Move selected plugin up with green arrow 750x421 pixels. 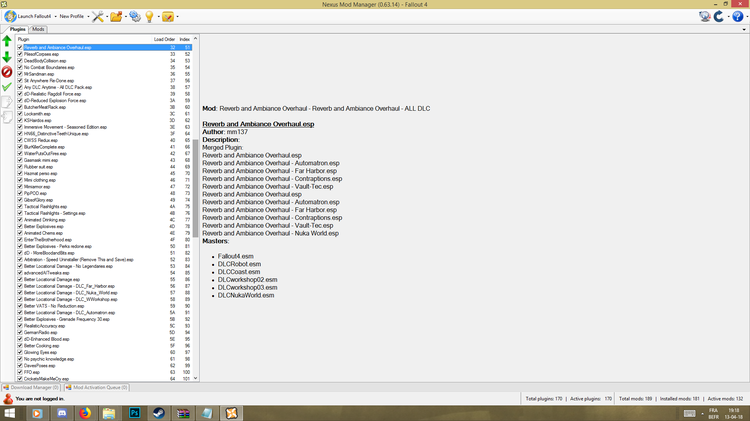[x=7, y=41]
